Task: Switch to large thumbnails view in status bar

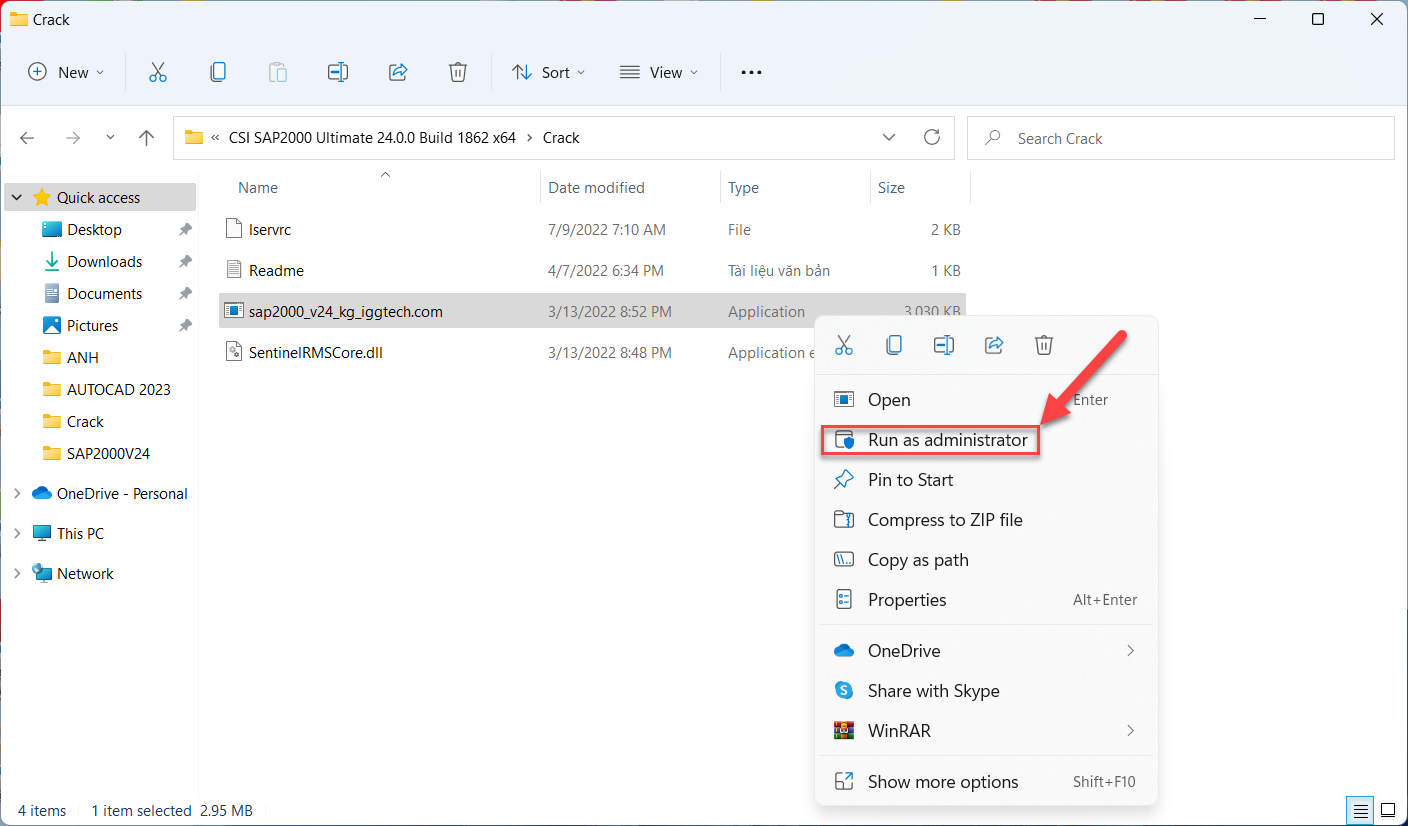Action: (x=1388, y=809)
